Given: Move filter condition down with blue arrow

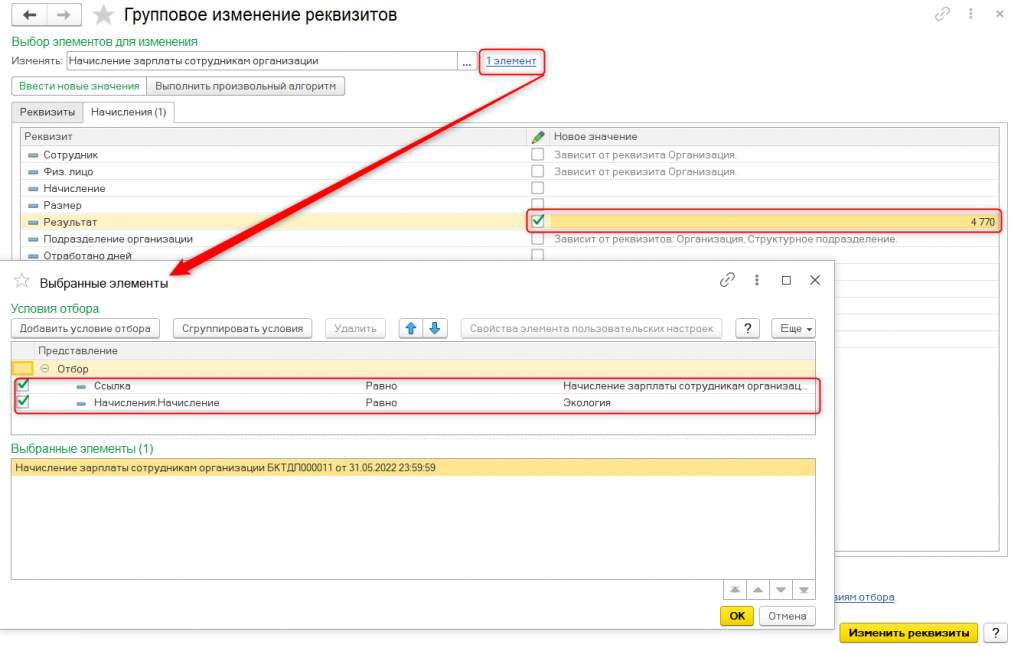Looking at the screenshot, I should tap(435, 328).
